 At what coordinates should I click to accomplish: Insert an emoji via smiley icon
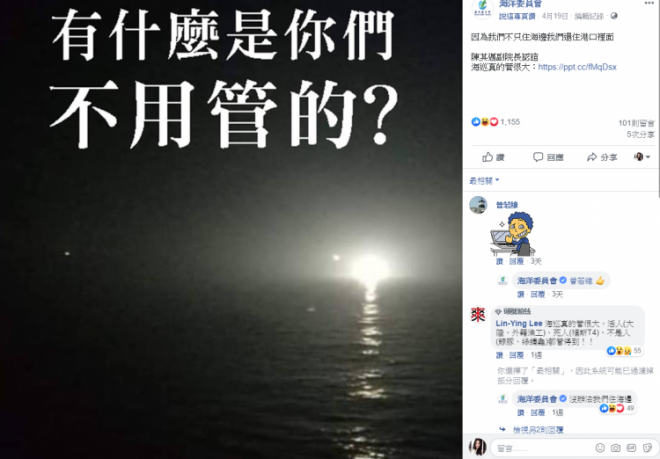coord(600,448)
